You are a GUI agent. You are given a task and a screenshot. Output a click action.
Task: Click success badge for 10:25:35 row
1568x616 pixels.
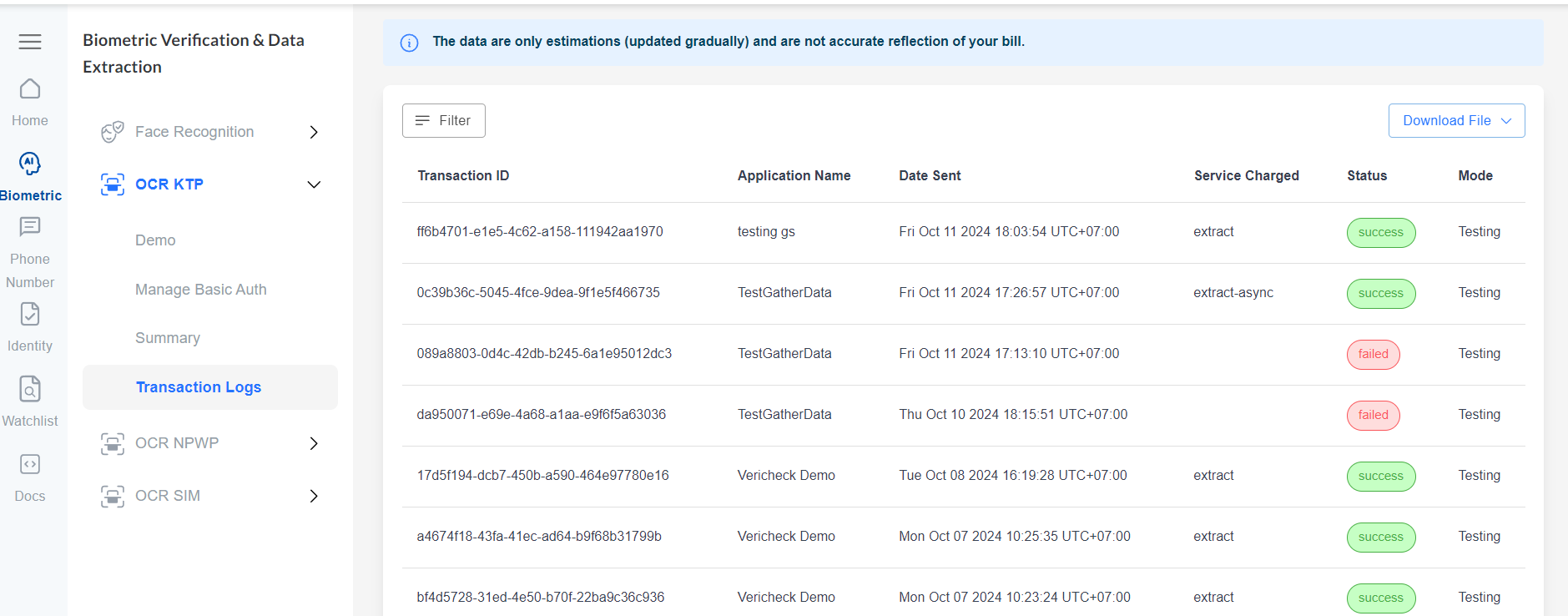[1381, 537]
